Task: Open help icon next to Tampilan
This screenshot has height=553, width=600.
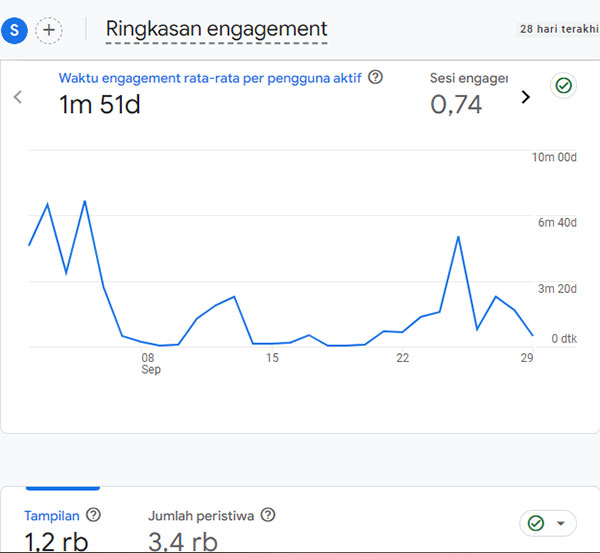Action: [x=94, y=515]
